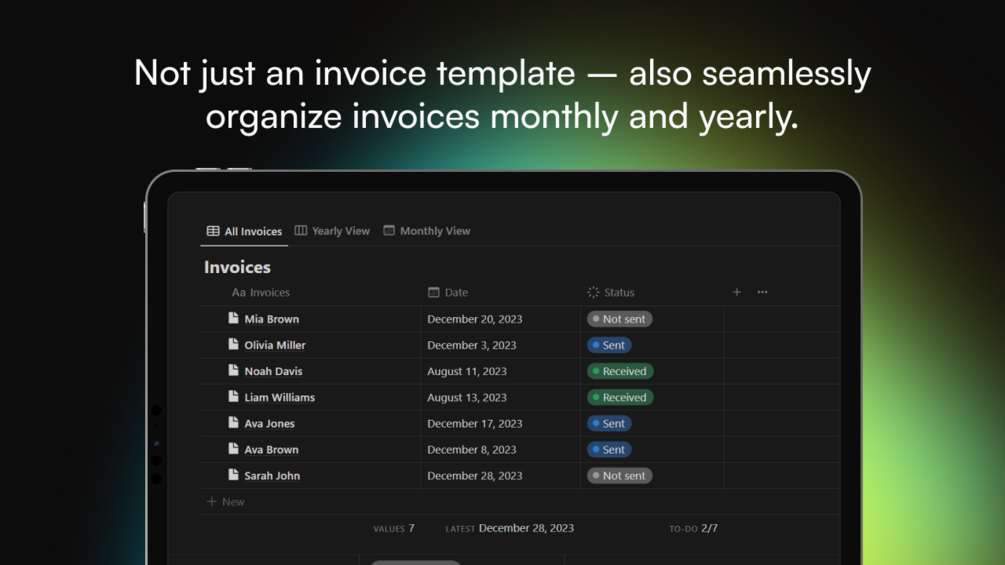Open the Liam Williams invoice
The height and width of the screenshot is (565, 1005).
click(x=279, y=398)
